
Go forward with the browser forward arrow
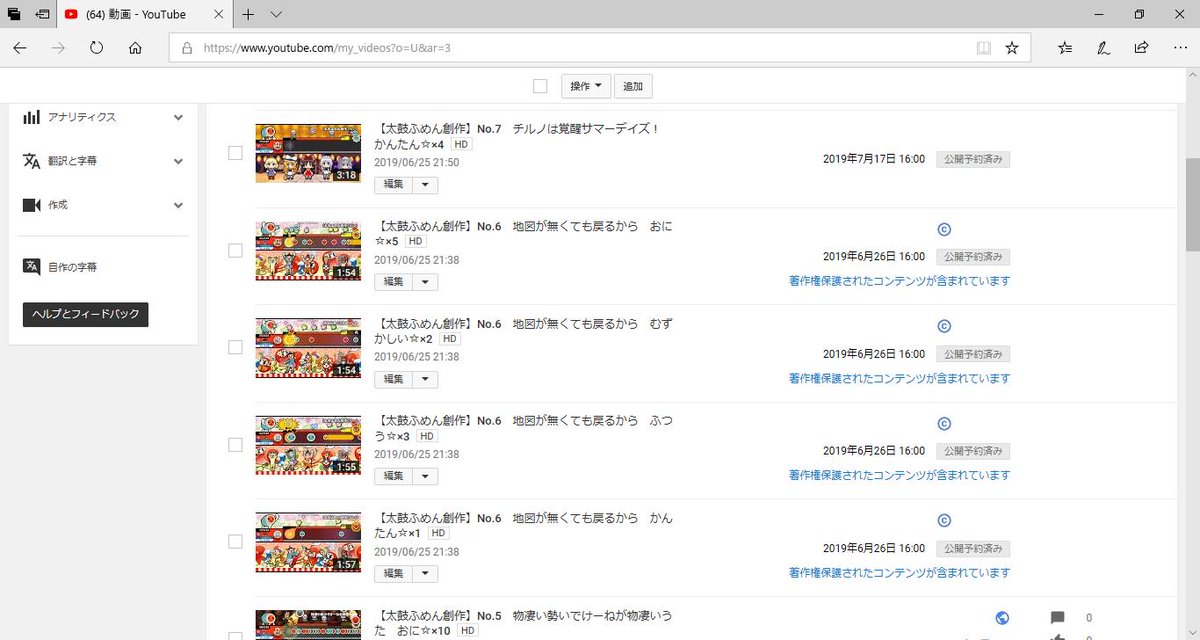point(58,48)
